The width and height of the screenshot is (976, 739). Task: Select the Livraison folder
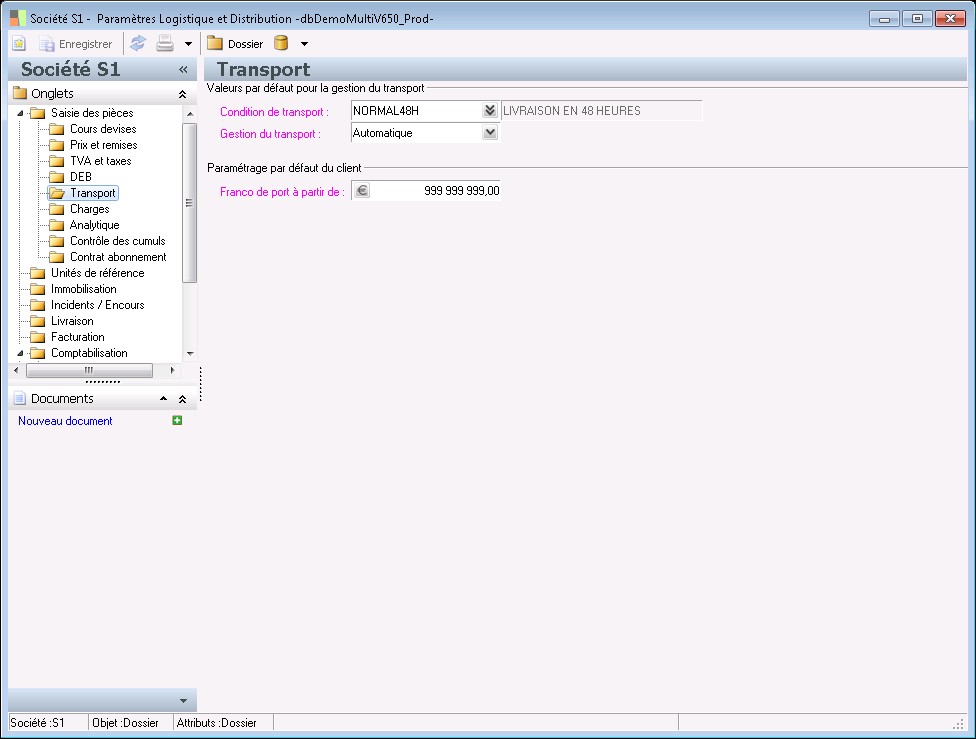[x=72, y=321]
